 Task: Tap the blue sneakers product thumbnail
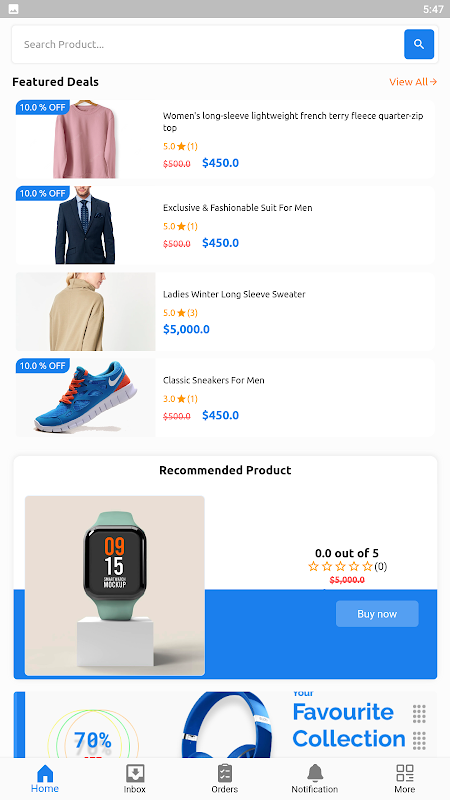(x=85, y=397)
